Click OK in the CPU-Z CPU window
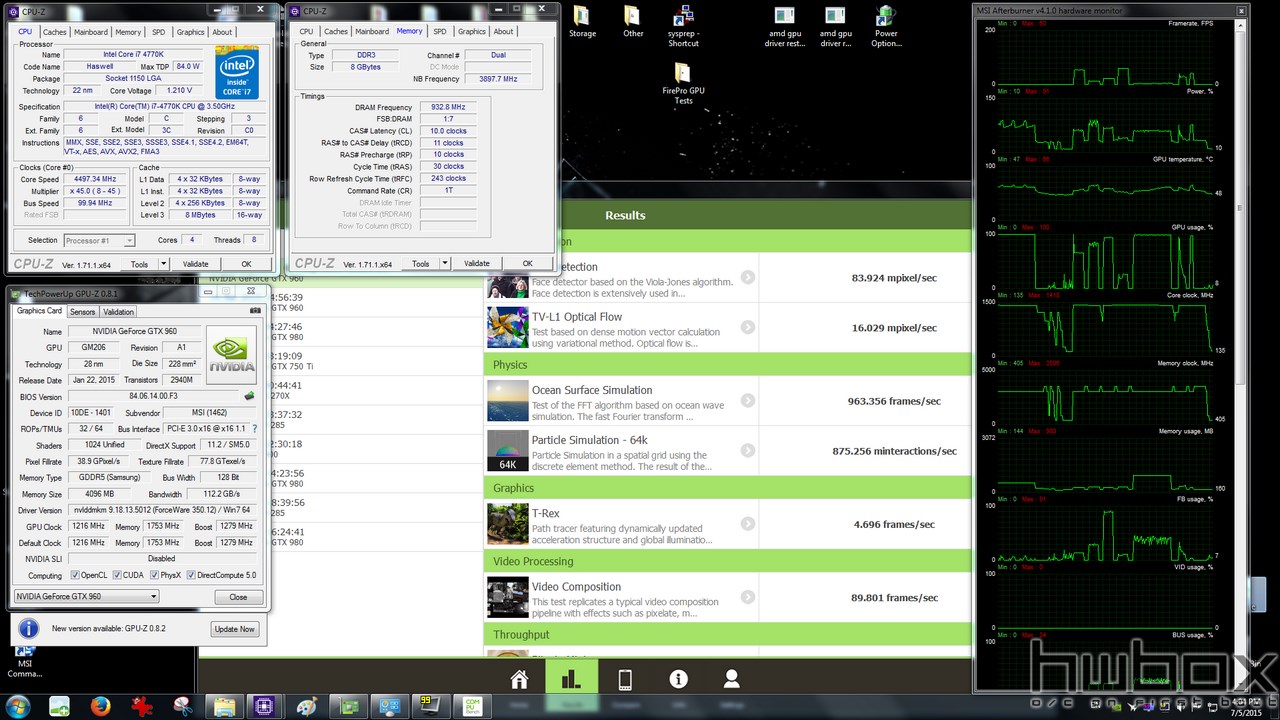Screen dimensions: 1280x720 (x=246, y=264)
